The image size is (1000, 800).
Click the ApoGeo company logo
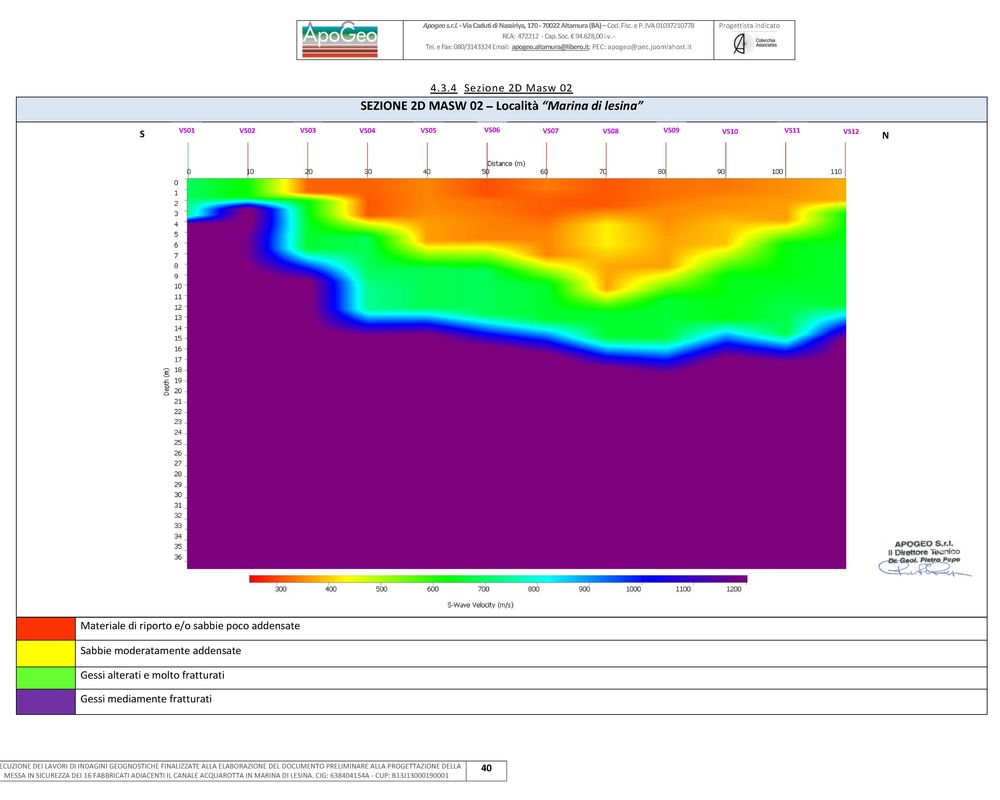[x=340, y=39]
